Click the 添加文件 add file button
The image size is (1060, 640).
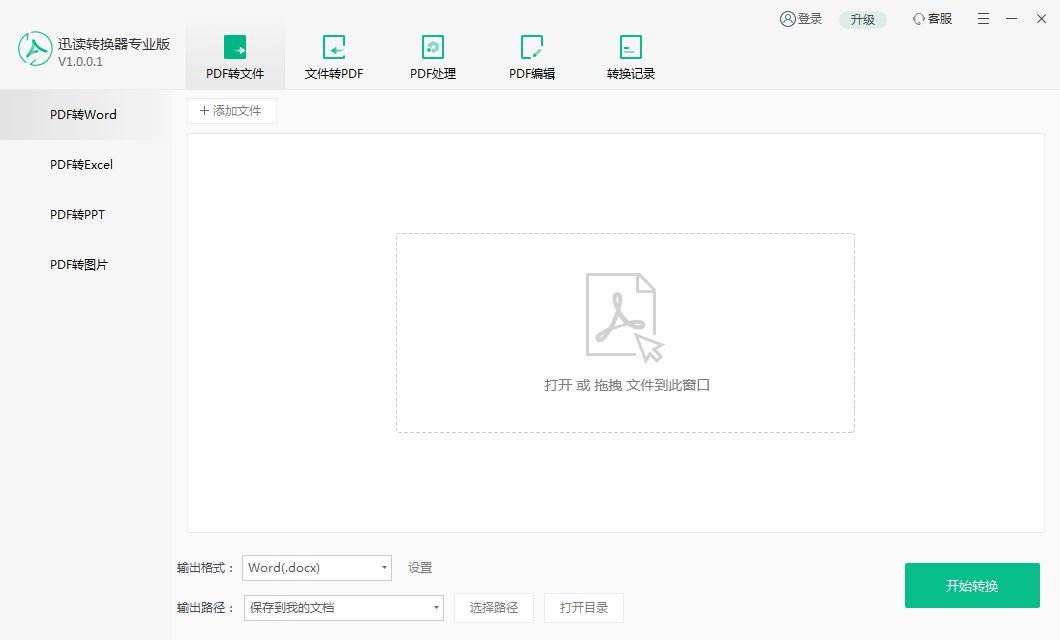(x=231, y=110)
